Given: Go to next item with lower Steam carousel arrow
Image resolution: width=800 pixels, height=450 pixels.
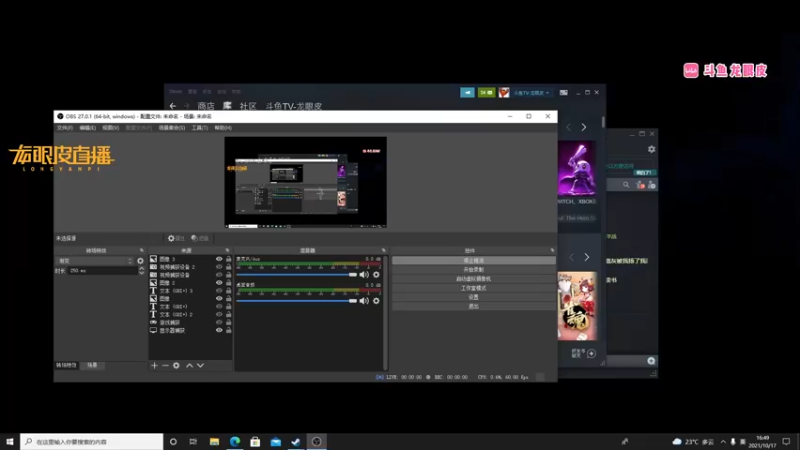Looking at the screenshot, I should (x=587, y=257).
